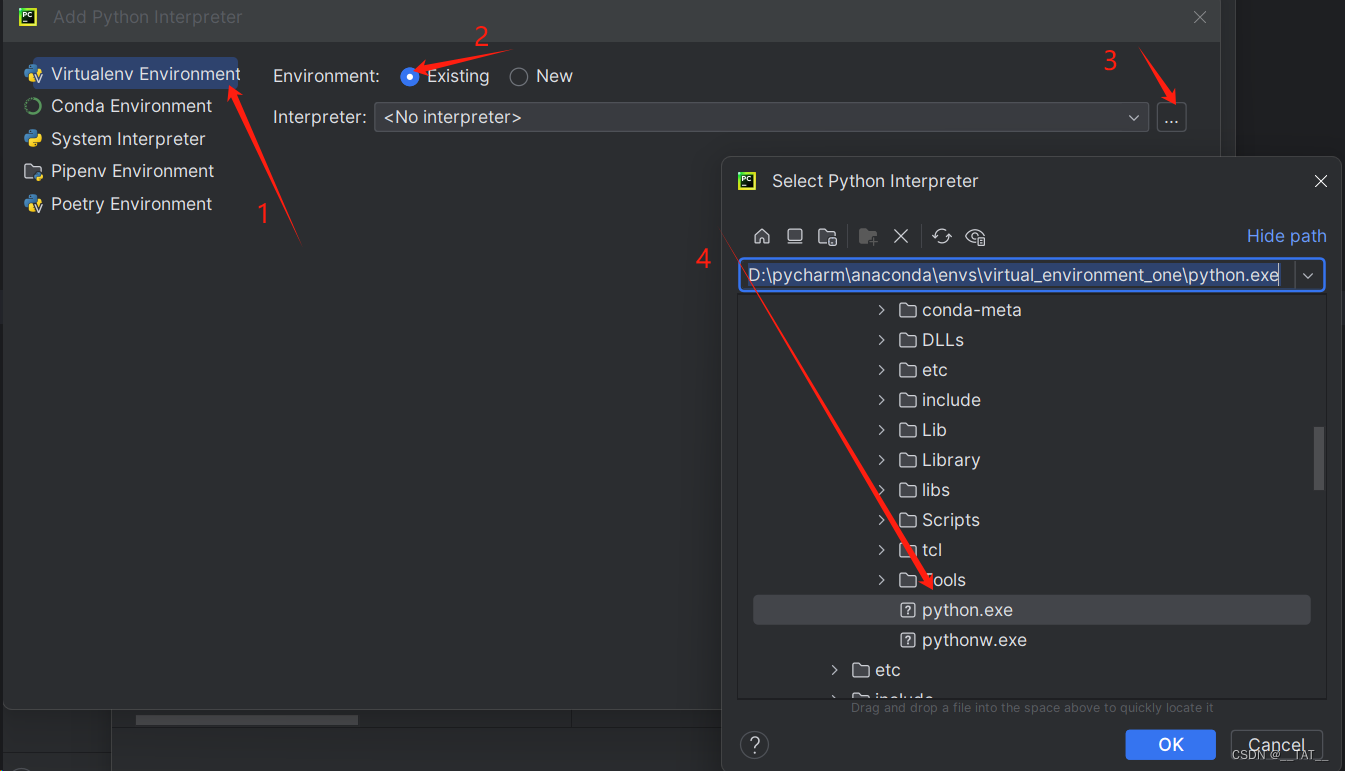Click the New Folder icon in file chooser
Viewport: 1345px width, 771px height.
pos(868,236)
